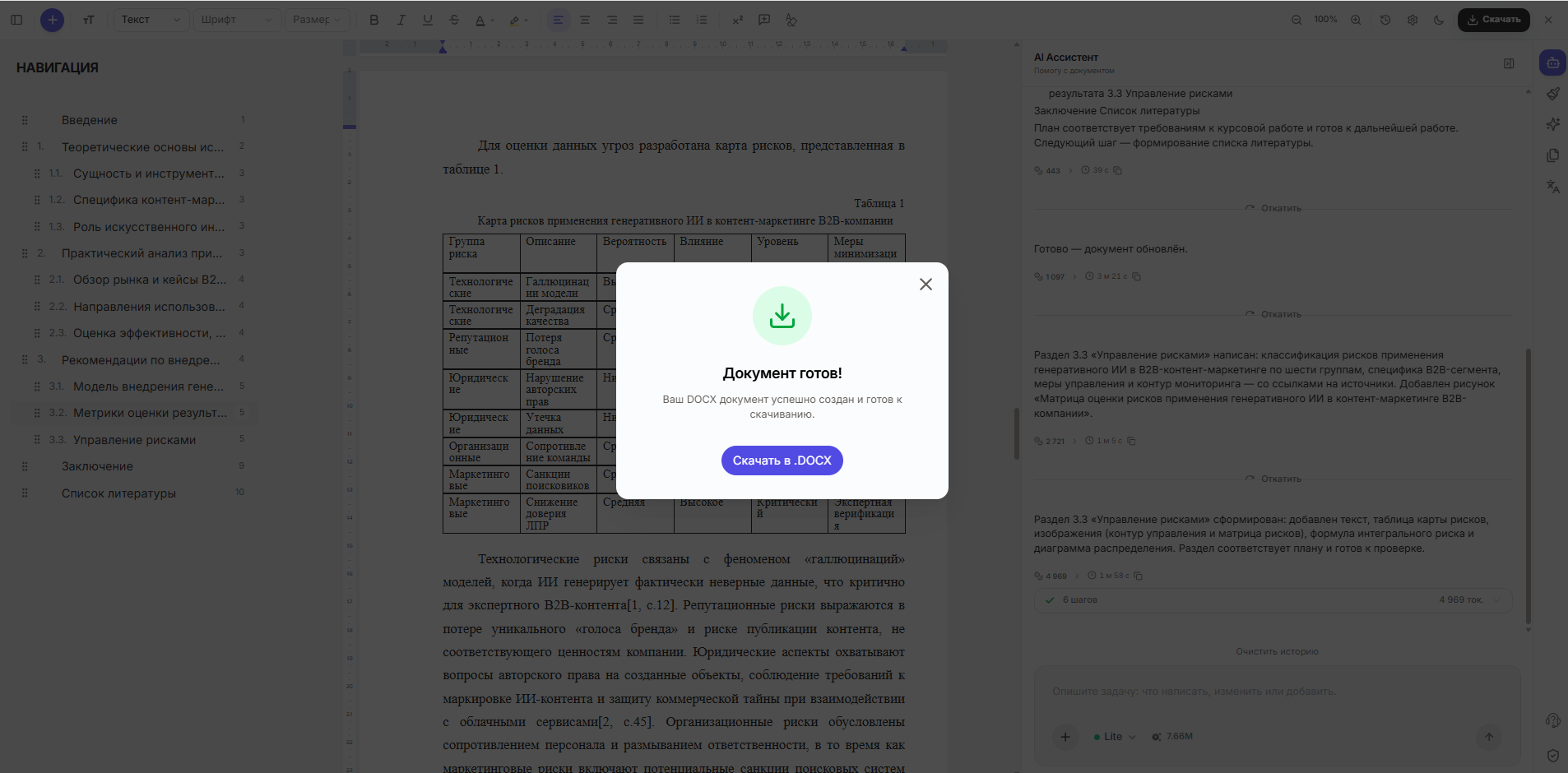
Task: Toggle dark mode with the moon icon
Action: click(x=1439, y=20)
